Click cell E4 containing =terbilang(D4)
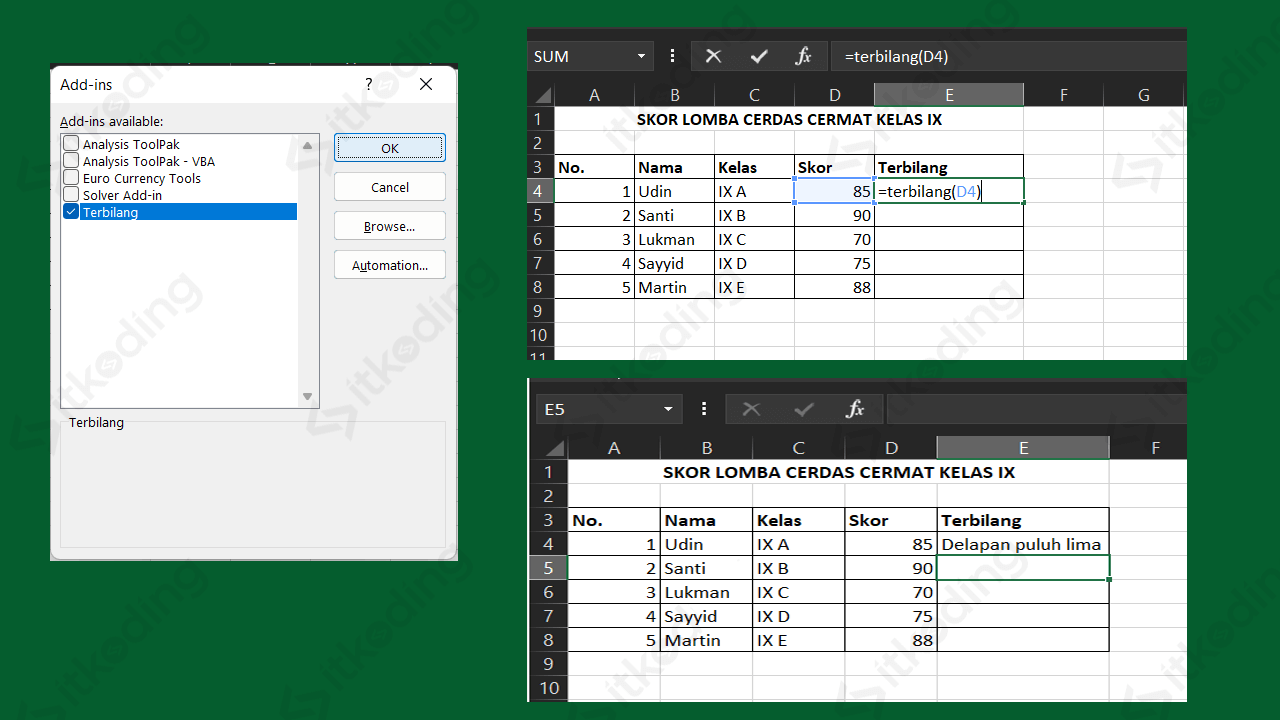This screenshot has height=720, width=1280. [949, 191]
